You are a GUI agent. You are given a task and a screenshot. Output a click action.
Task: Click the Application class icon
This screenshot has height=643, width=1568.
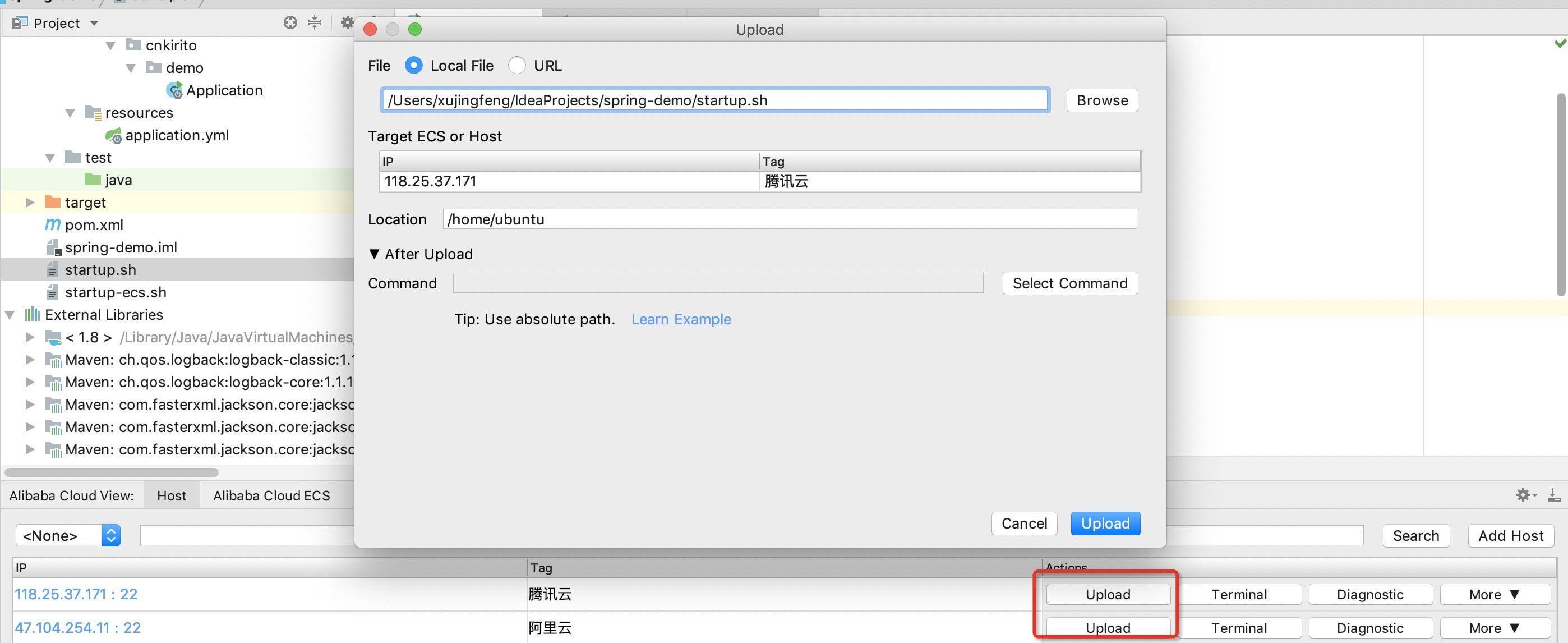175,91
